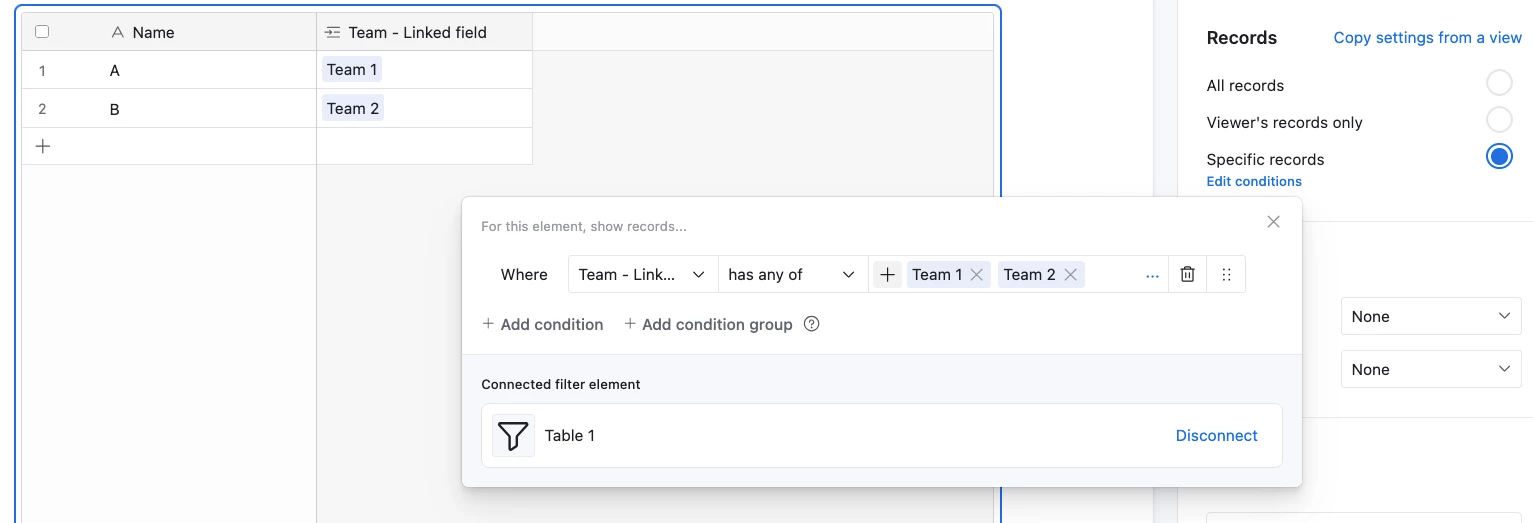This screenshot has width=1533, height=523.
Task: Click Copy settings from a view link
Action: point(1427,38)
